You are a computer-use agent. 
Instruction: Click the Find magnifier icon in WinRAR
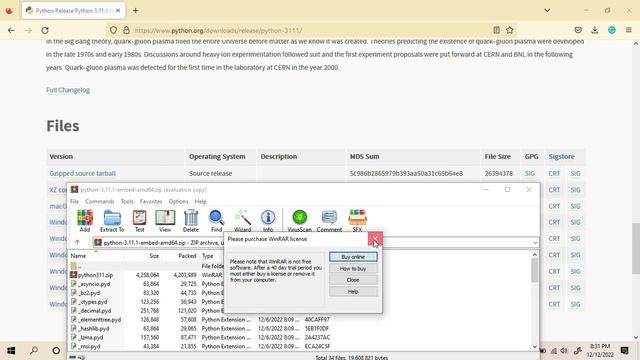216,221
